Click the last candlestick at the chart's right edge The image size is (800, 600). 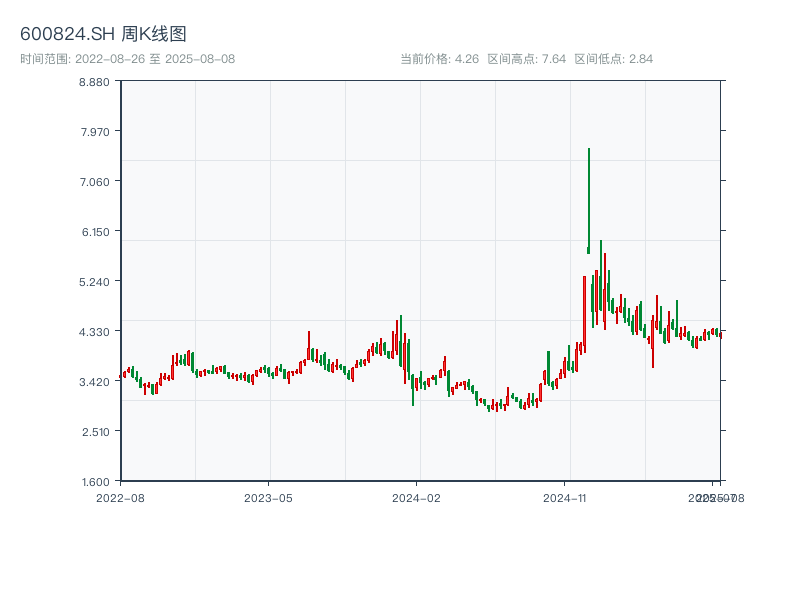click(x=720, y=335)
